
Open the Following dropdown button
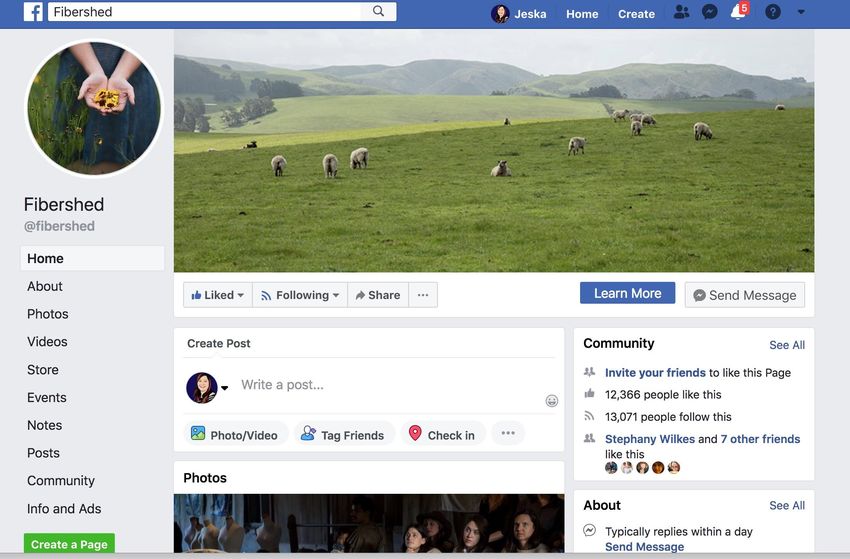pyautogui.click(x=300, y=295)
